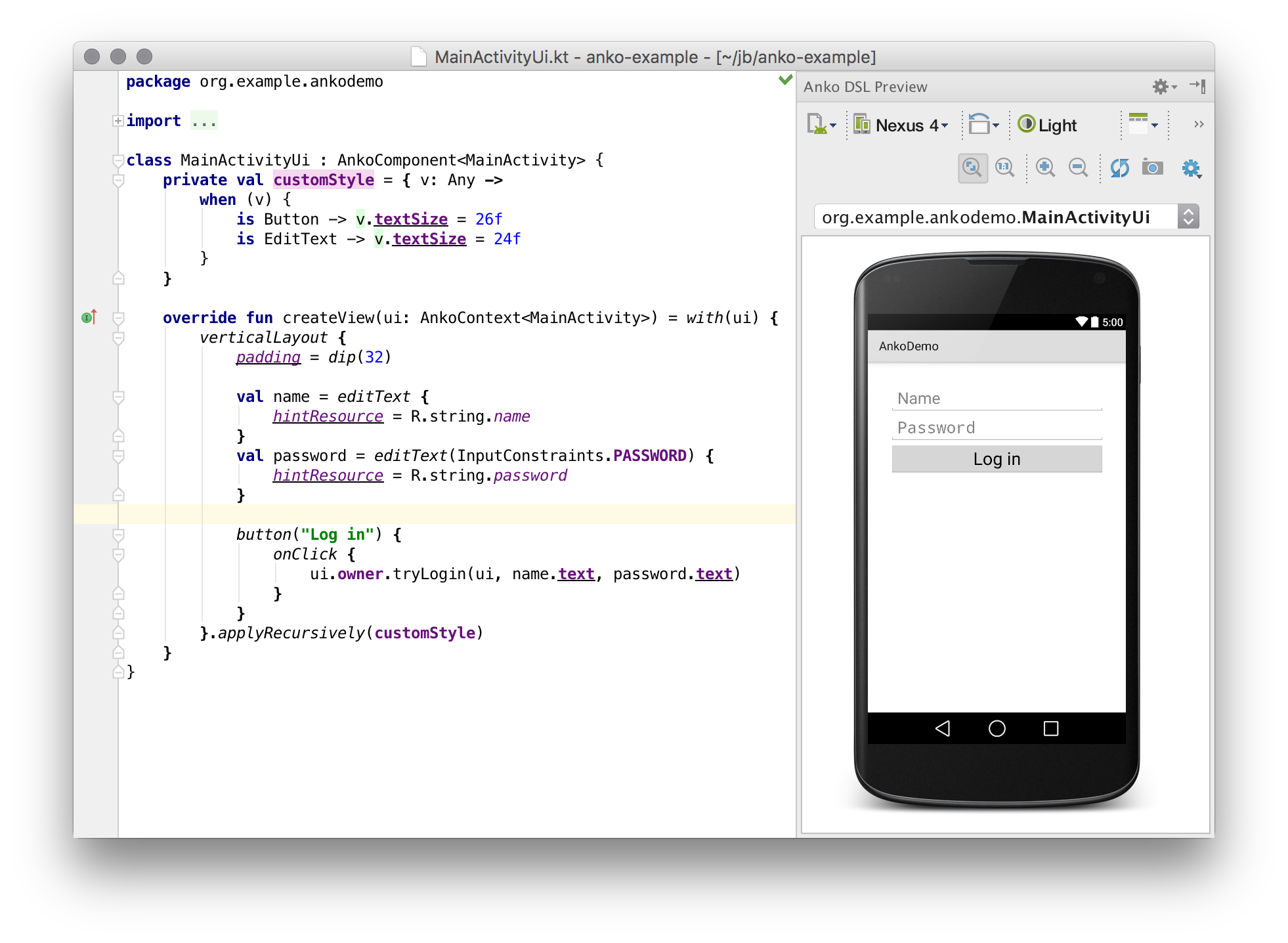Collapse the createView function fold marker
Image resolution: width=1288 pixels, height=943 pixels.
pyautogui.click(x=118, y=318)
